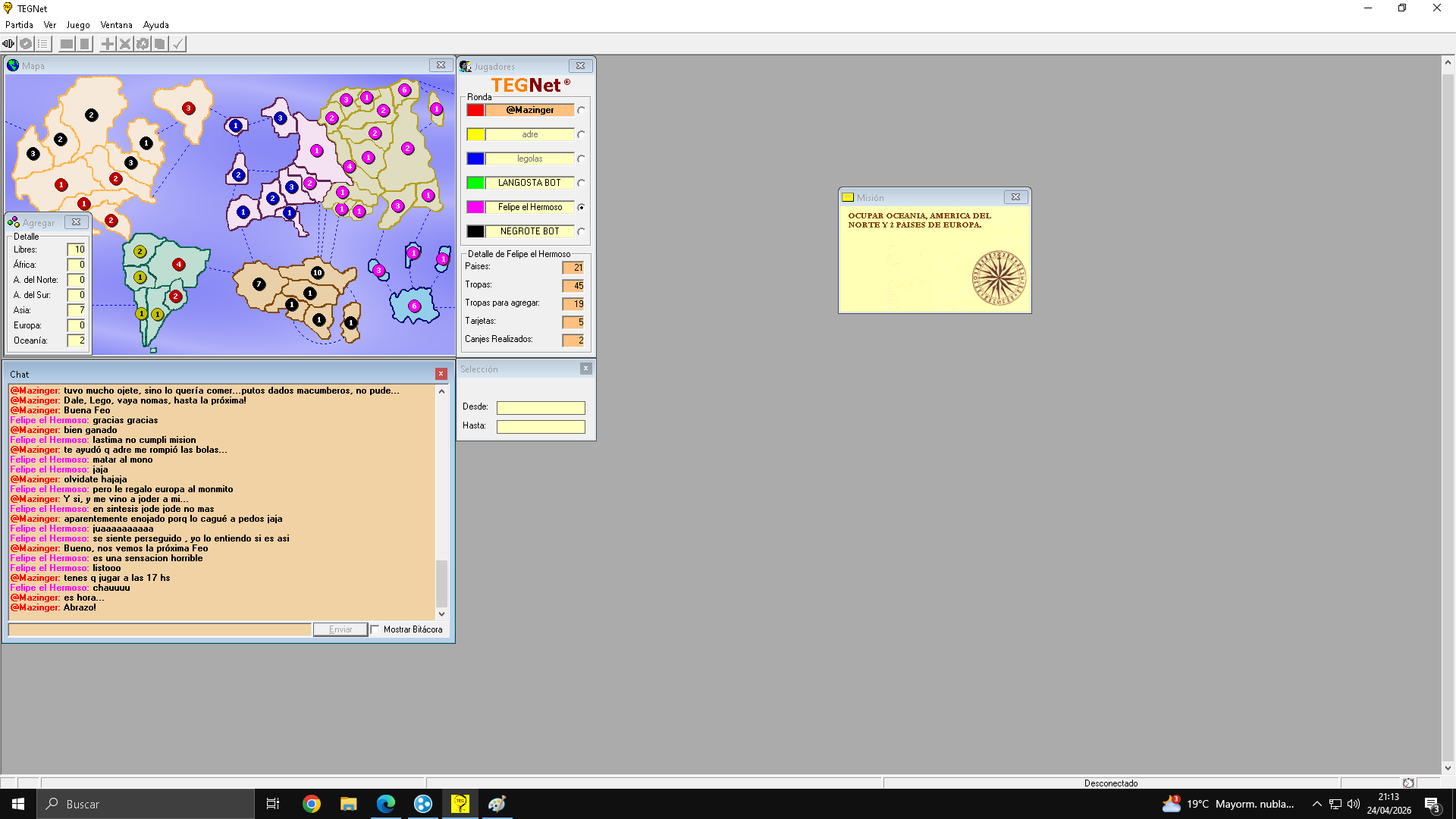1456x819 pixels.
Task: Click the blue legolas color swatch
Action: 475,159
